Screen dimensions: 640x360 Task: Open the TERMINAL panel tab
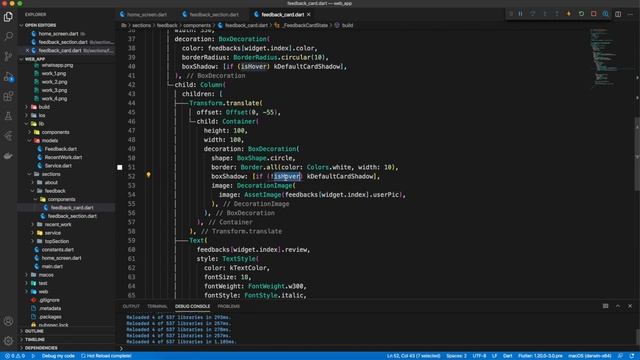point(158,306)
